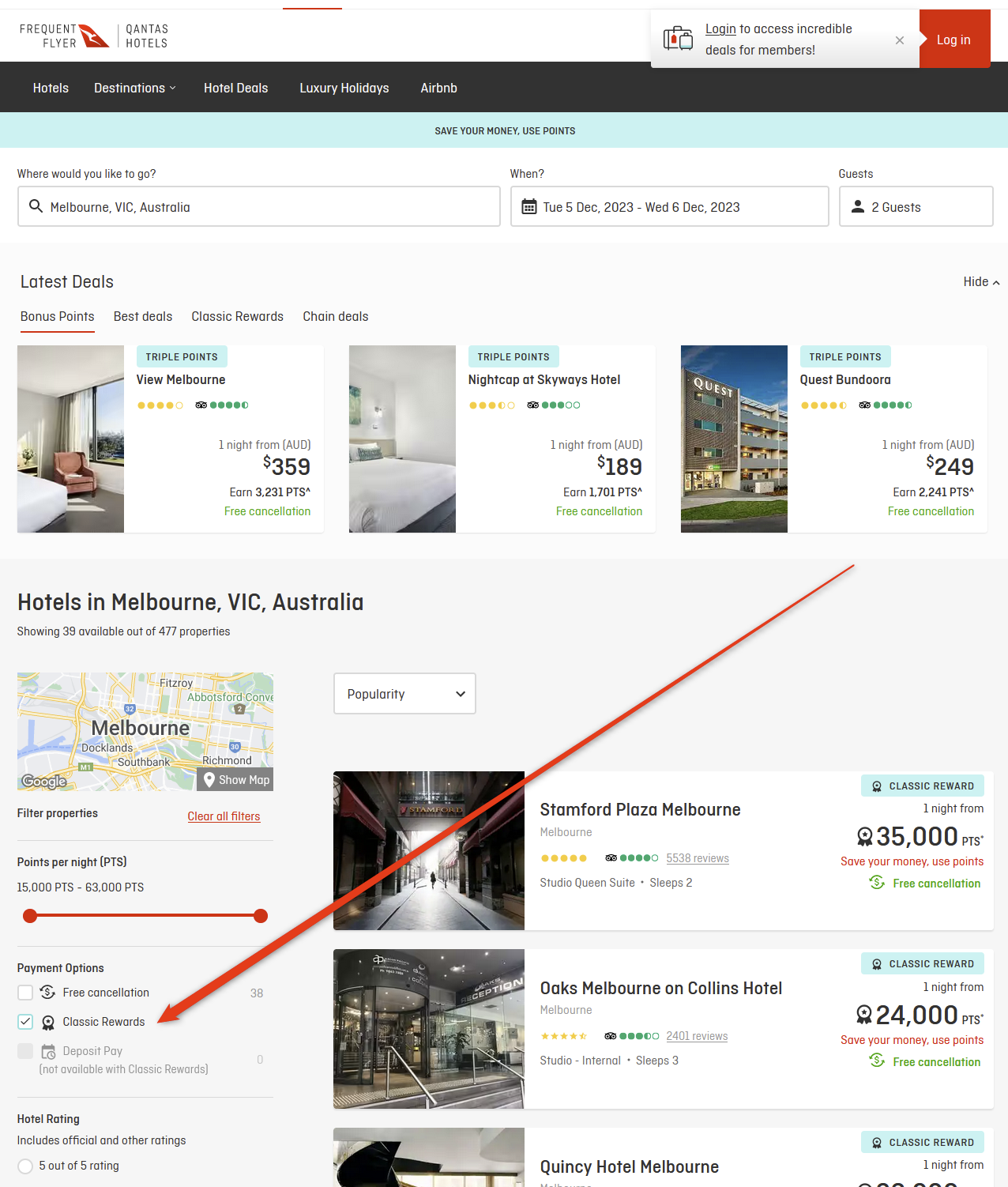The width and height of the screenshot is (1008, 1187).
Task: Click the maximum points slider handle
Action: point(261,916)
